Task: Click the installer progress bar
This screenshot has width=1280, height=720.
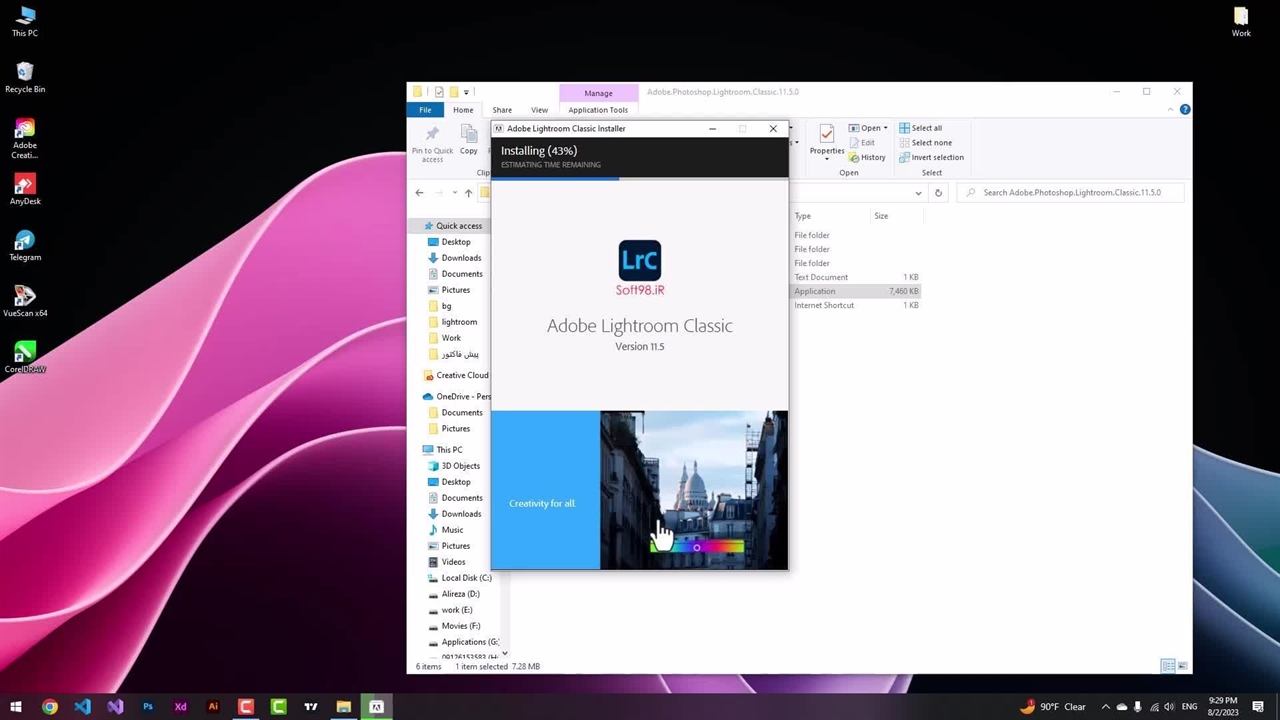Action: click(x=639, y=178)
